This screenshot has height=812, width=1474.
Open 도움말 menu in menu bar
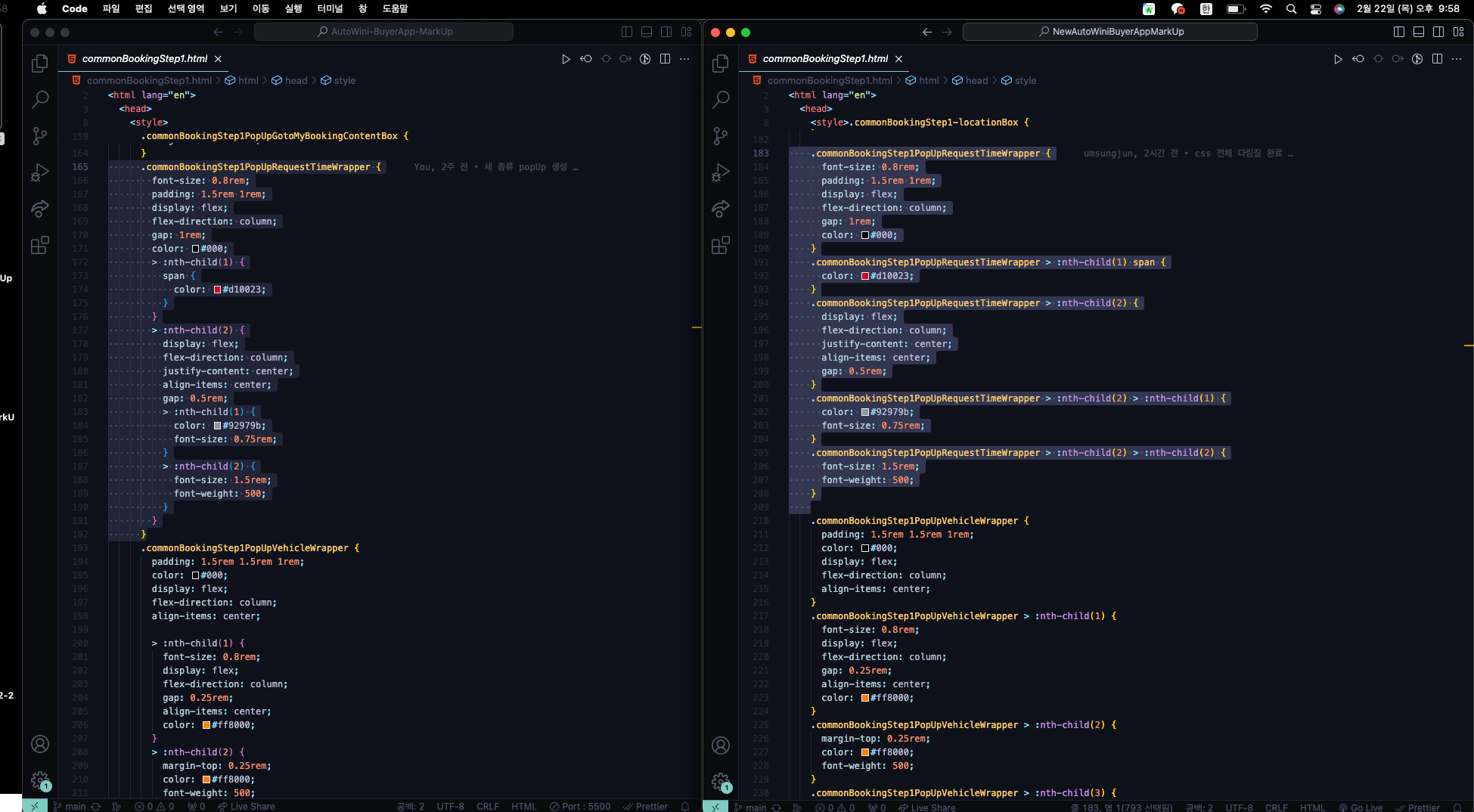[x=395, y=8]
